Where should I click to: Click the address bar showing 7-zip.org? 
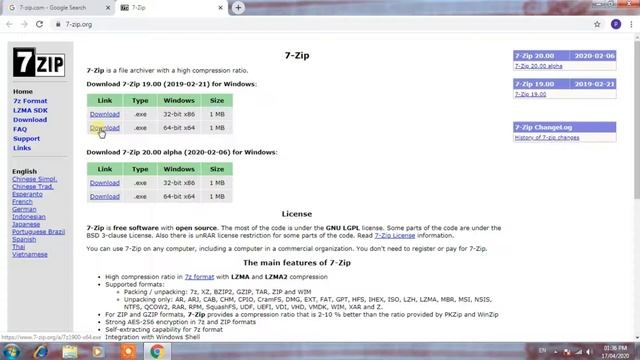click(x=322, y=24)
